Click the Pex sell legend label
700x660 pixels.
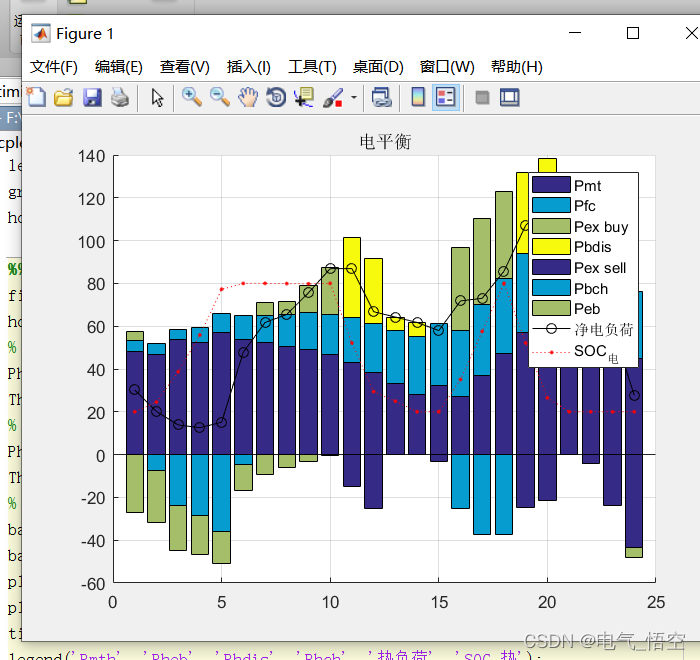coord(600,268)
